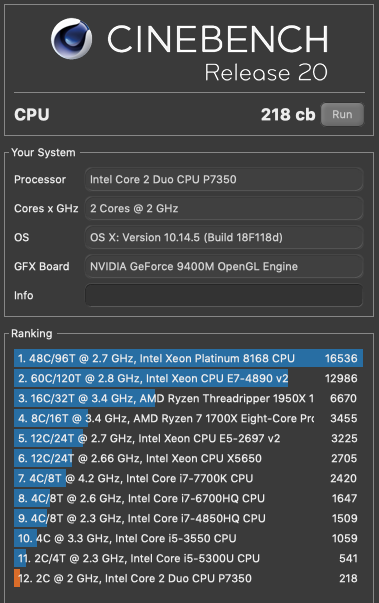379x603 pixels.
Task: Select the Processor field showing Core 2 Duo
Action: (x=224, y=179)
